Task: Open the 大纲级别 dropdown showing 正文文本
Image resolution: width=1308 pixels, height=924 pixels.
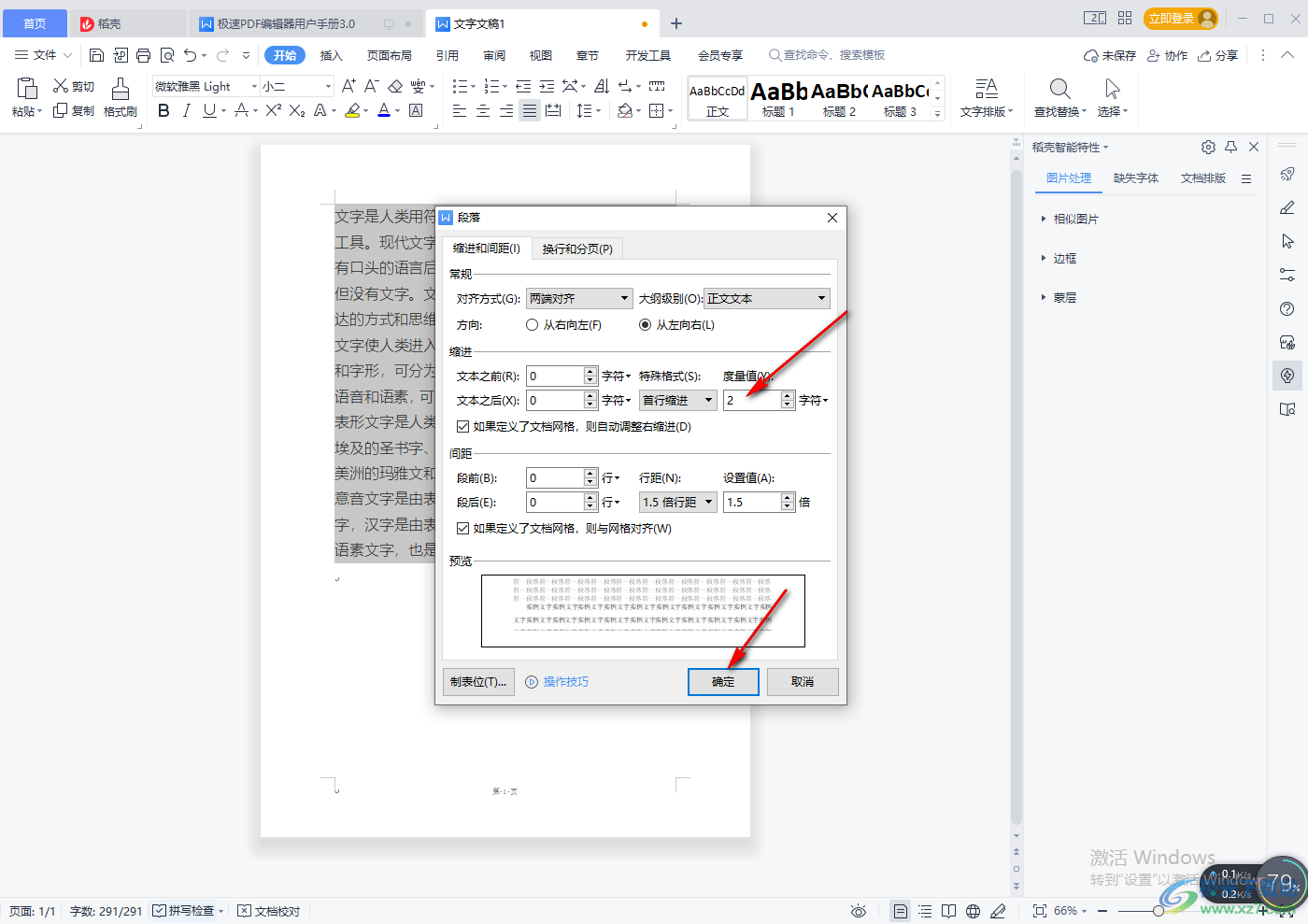Action: [x=766, y=298]
